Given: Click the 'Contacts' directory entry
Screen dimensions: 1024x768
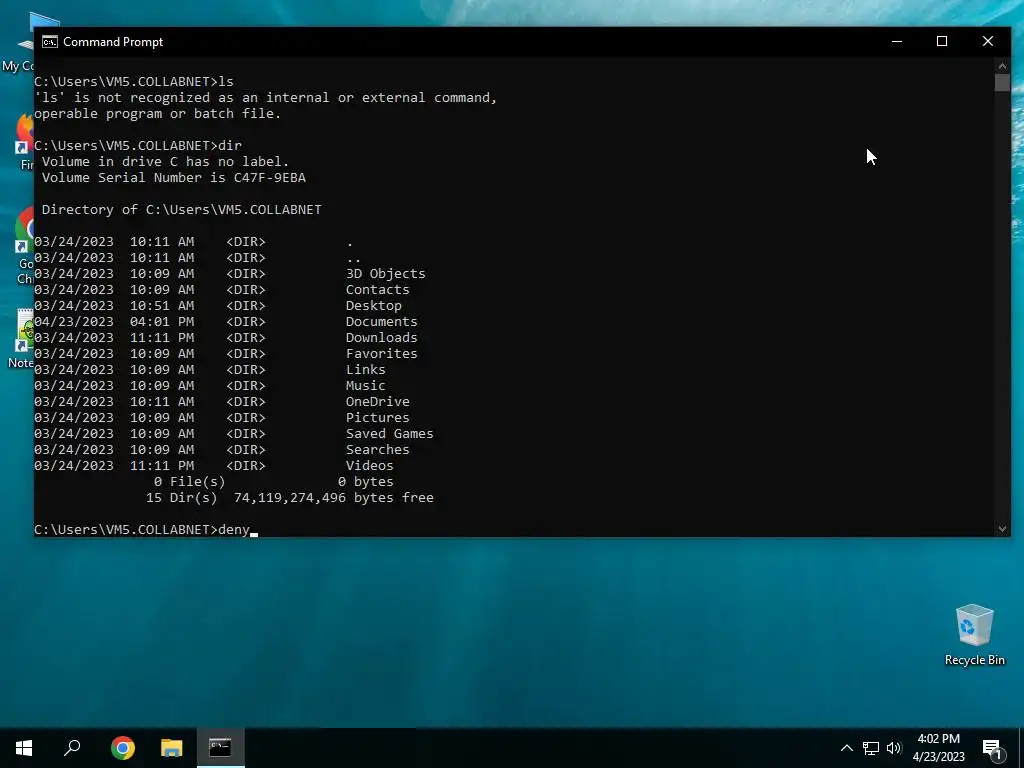Looking at the screenshot, I should click(377, 289).
